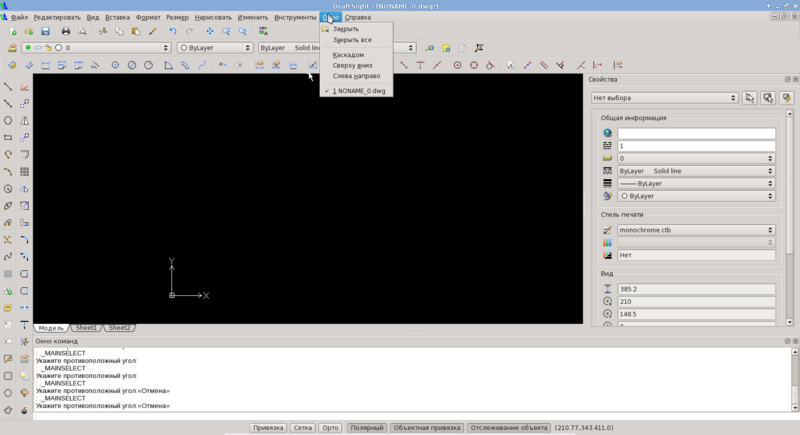800x435 pixels.
Task: Toggle Привязка snap in status bar
Action: pos(268,428)
